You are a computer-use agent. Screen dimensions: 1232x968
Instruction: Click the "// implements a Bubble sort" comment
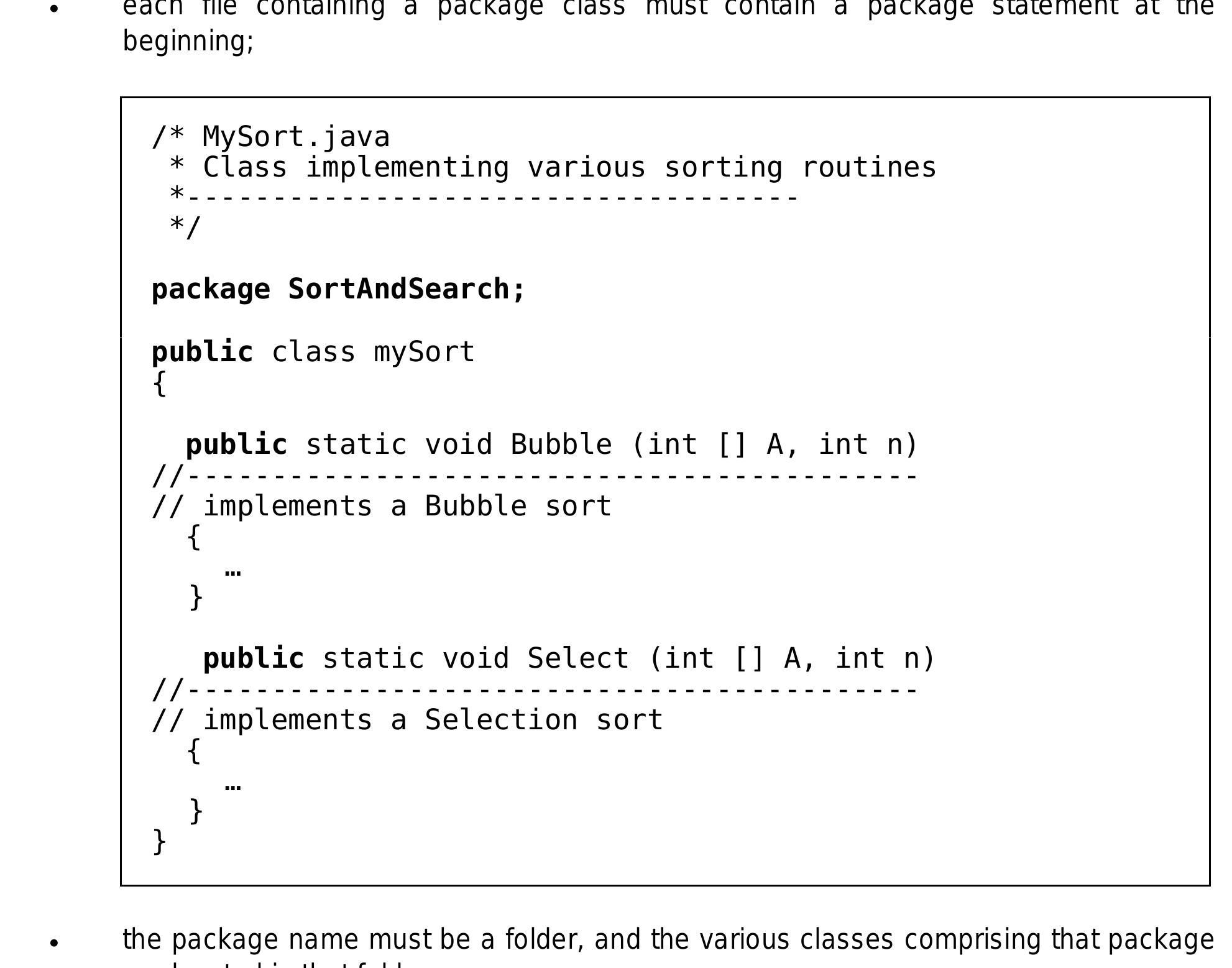[x=382, y=506]
